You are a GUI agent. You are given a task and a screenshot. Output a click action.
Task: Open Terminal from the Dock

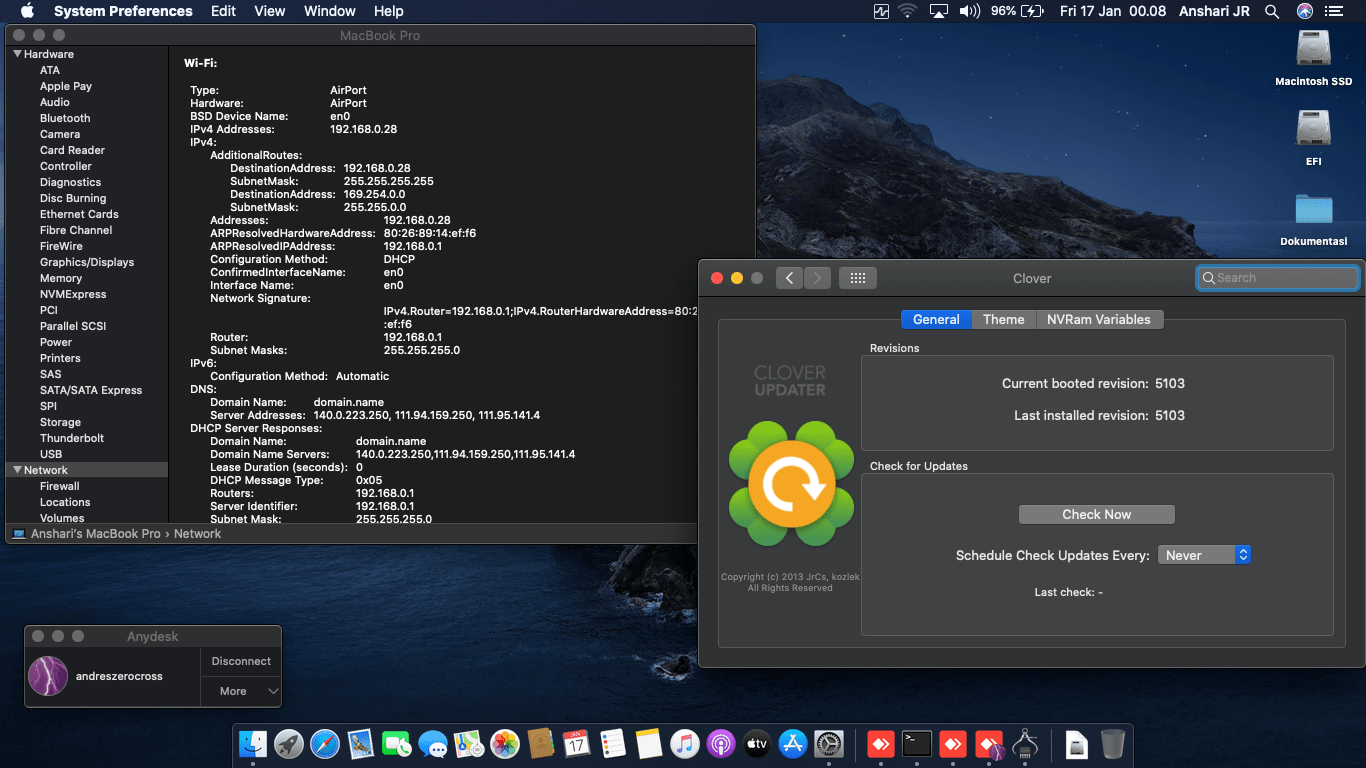coord(917,744)
